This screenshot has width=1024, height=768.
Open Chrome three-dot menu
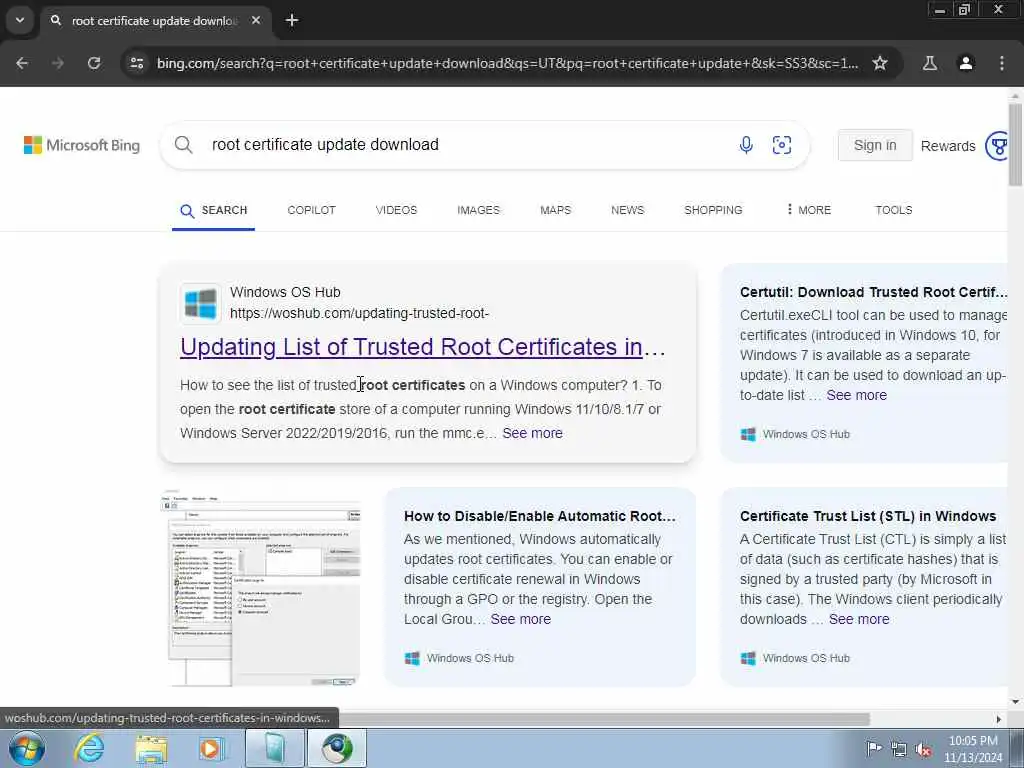tap(1002, 63)
